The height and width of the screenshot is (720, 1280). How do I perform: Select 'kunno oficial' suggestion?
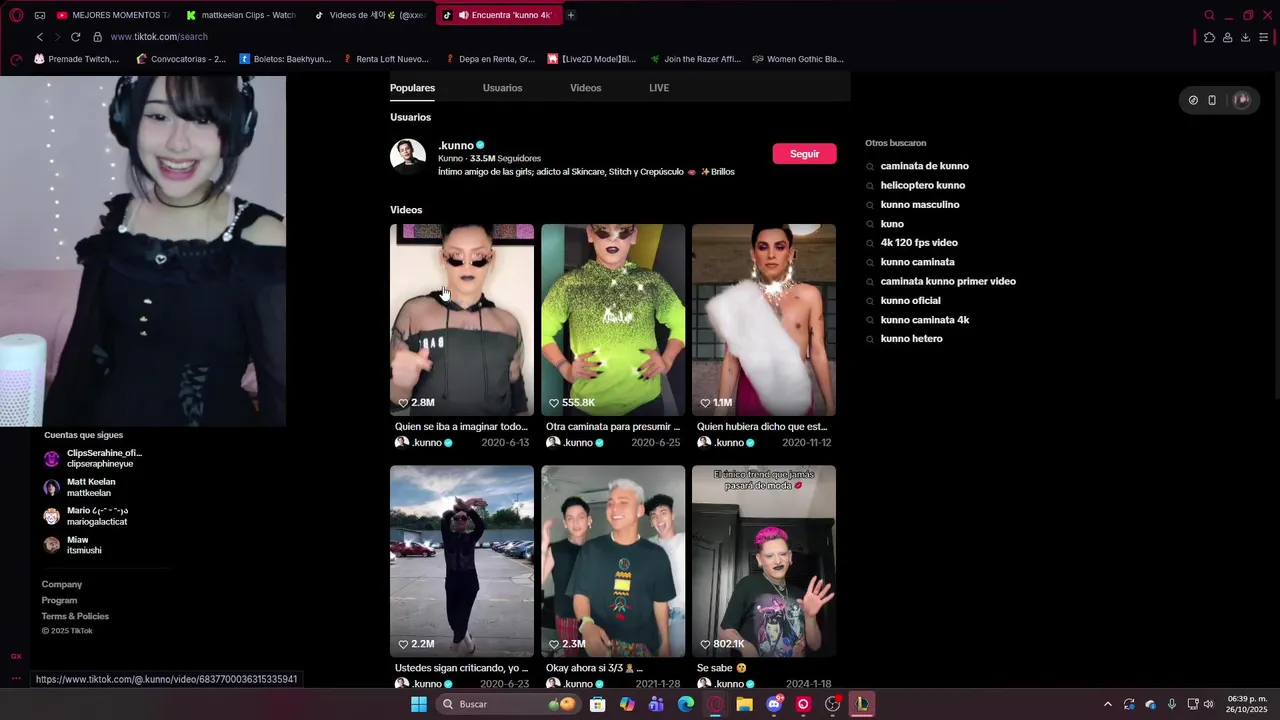(x=910, y=300)
